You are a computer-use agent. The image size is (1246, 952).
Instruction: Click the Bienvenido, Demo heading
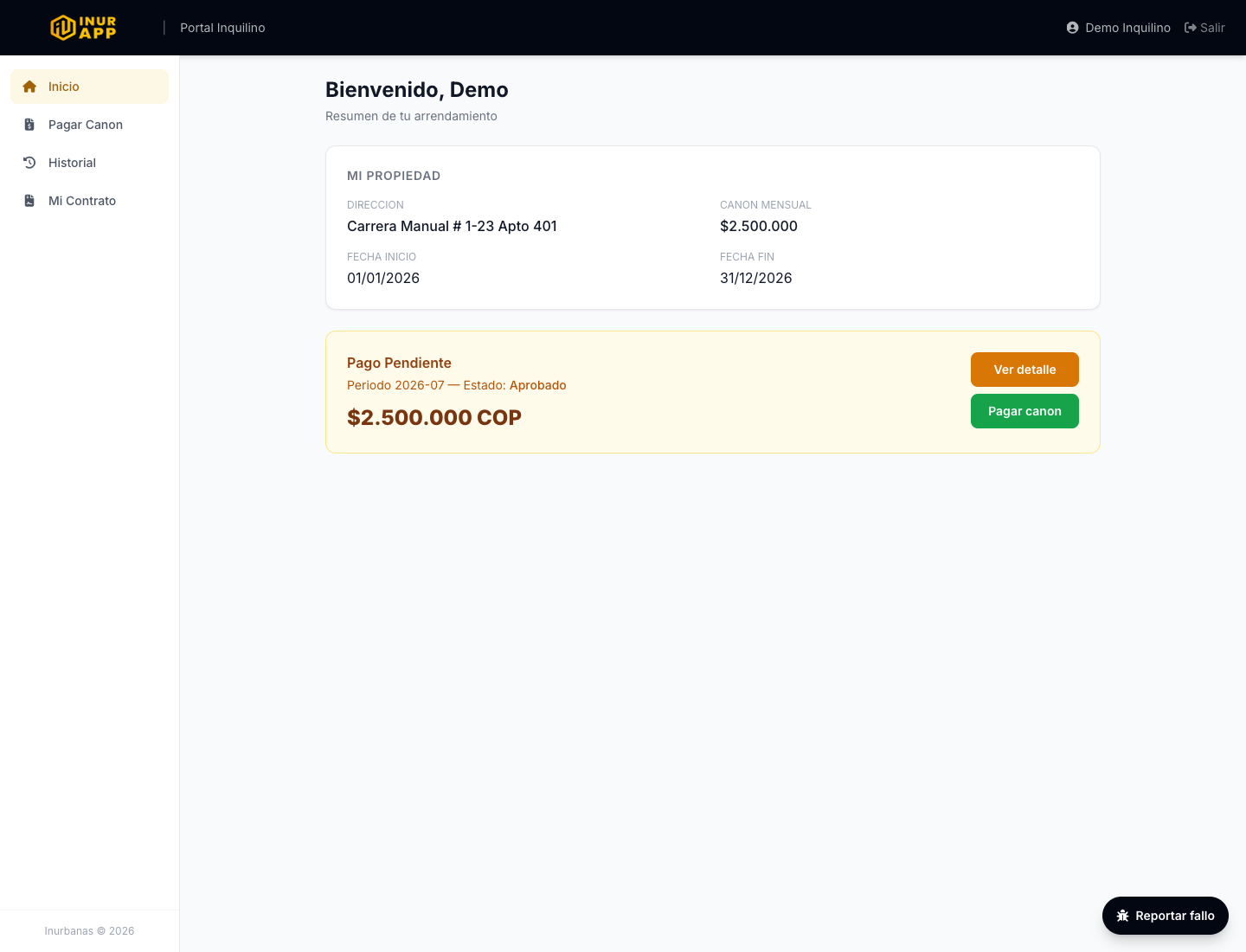click(417, 90)
